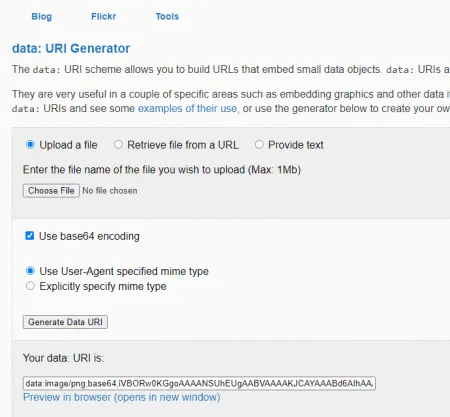This screenshot has height=417, width=450.
Task: Click the Use base64 encoding label text
Action: [89, 236]
